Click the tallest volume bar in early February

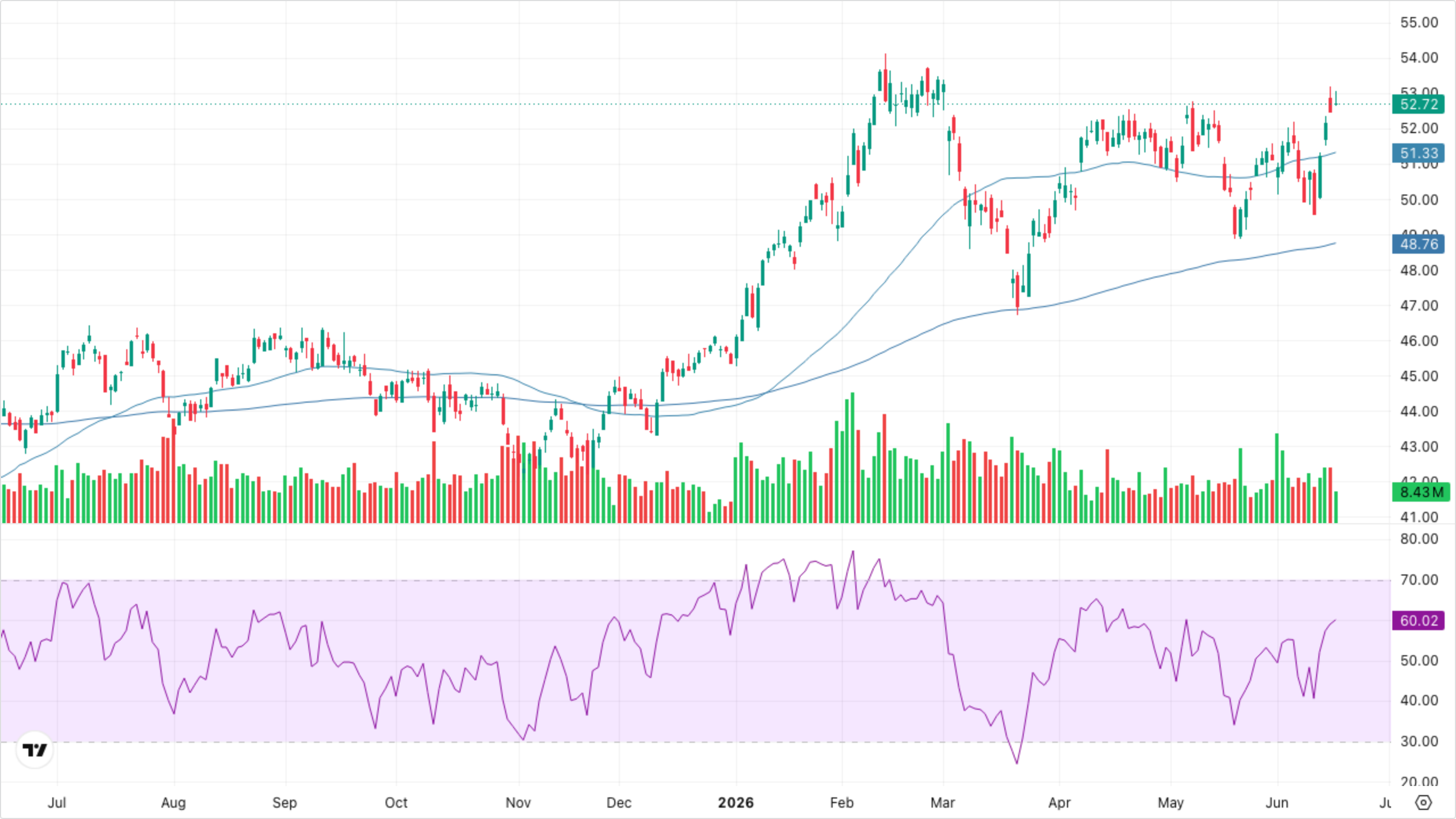(x=852, y=458)
